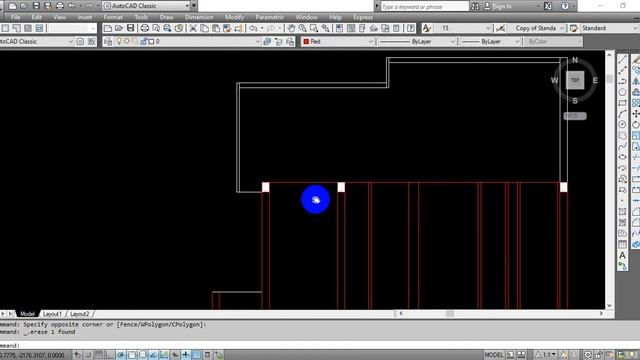Image resolution: width=640 pixels, height=360 pixels.
Task: Select the Zoom Realtime magnifier icon
Action: click(302, 28)
